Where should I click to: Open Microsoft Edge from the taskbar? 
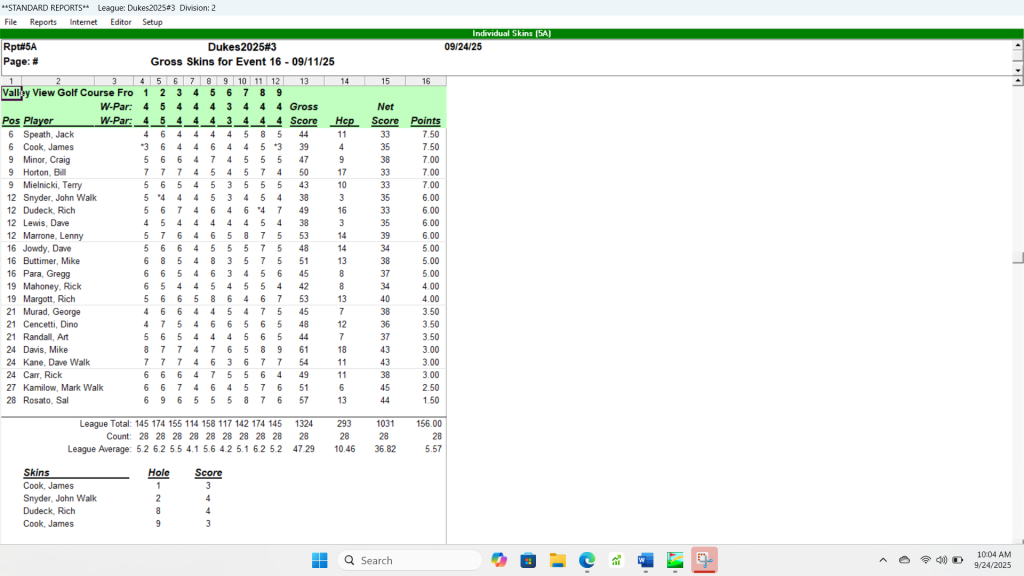click(x=587, y=560)
